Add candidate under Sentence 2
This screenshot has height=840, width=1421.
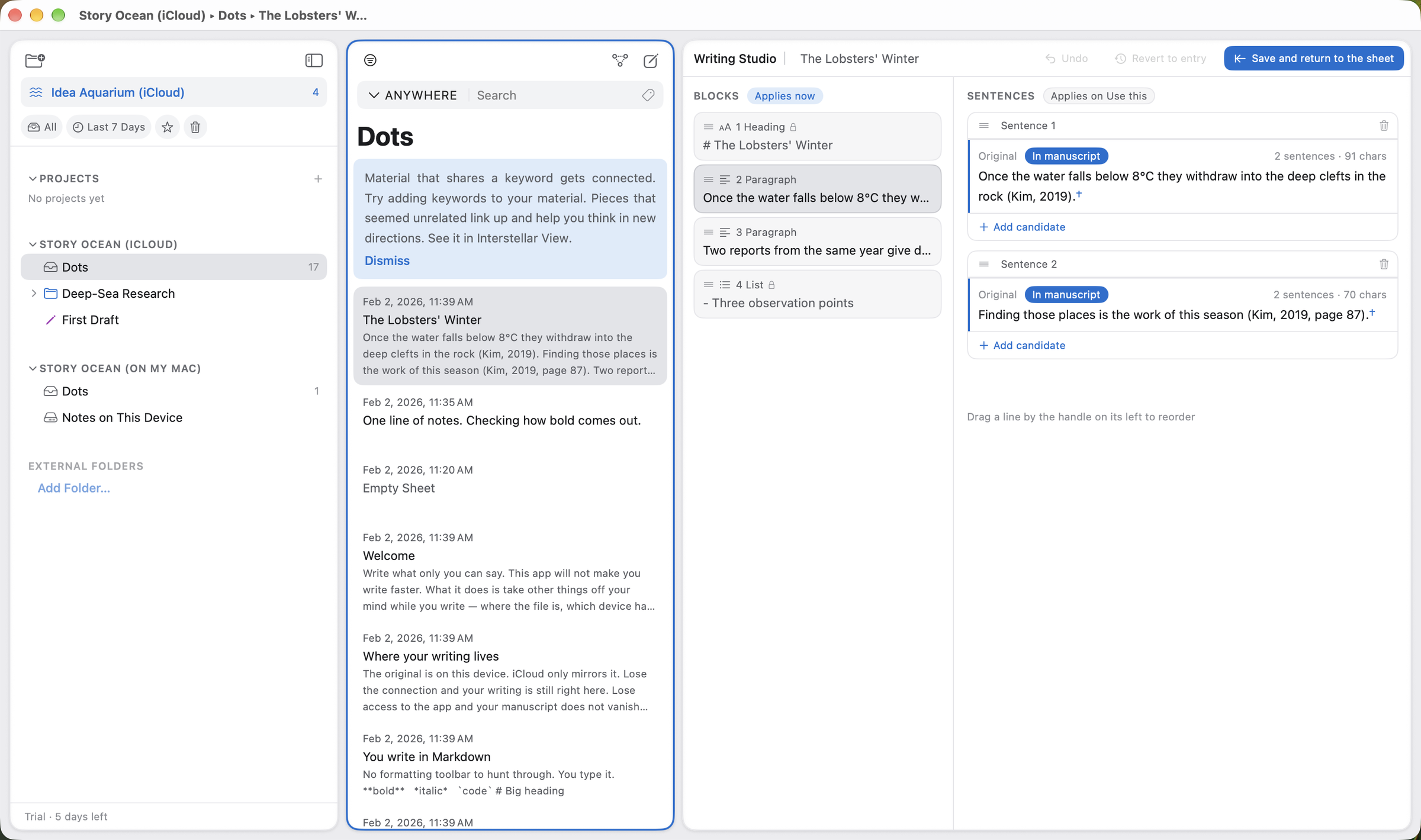(1022, 345)
